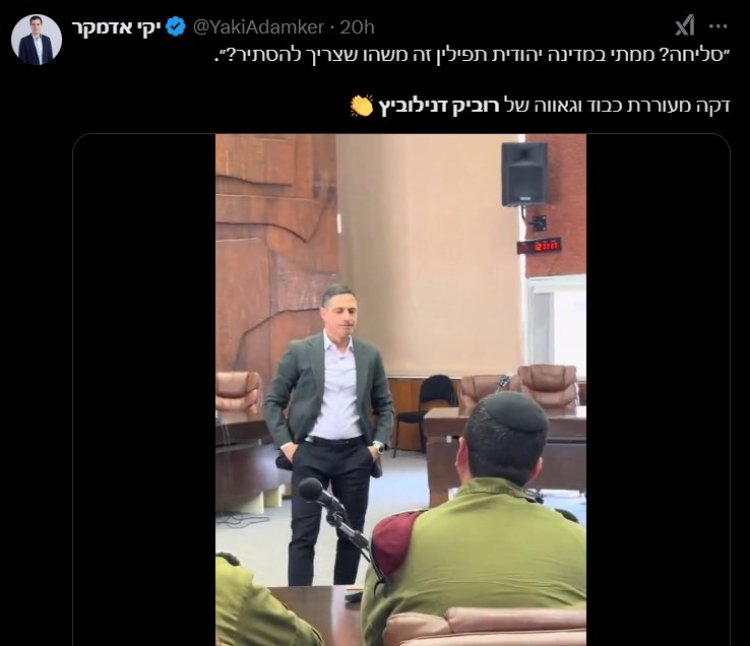Click the red digital clock in video
750x646 pixels.
click(x=539, y=246)
